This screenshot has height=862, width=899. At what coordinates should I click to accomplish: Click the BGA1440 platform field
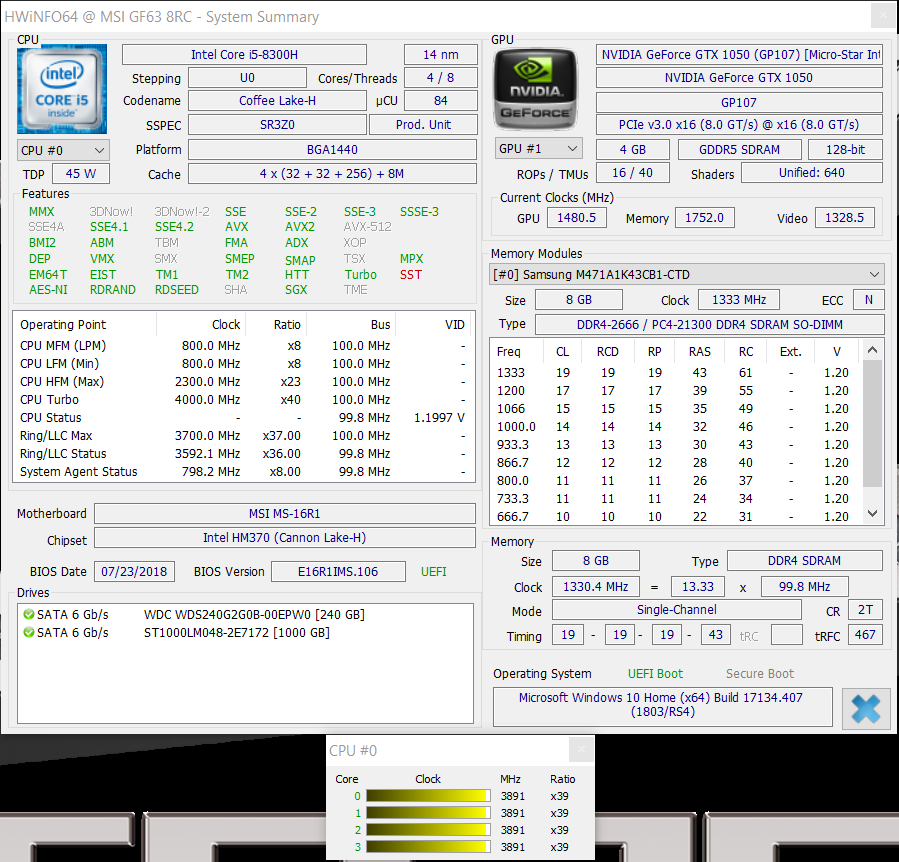click(x=333, y=150)
